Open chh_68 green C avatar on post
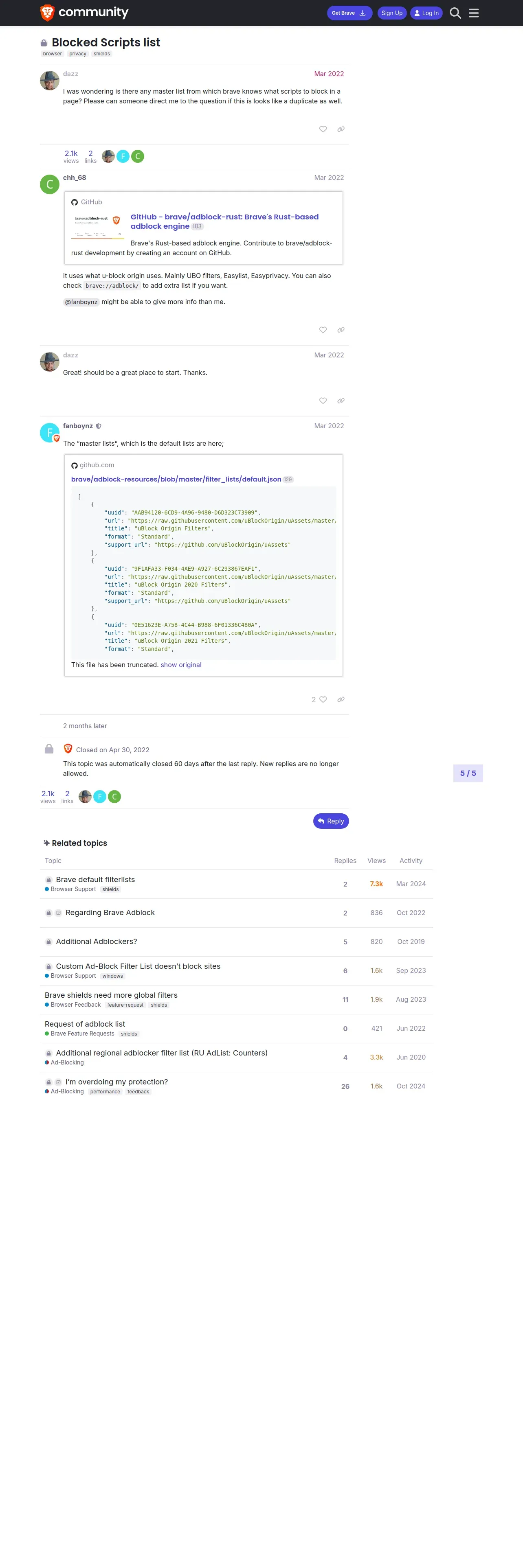This screenshot has width=523, height=1568. pos(49,184)
